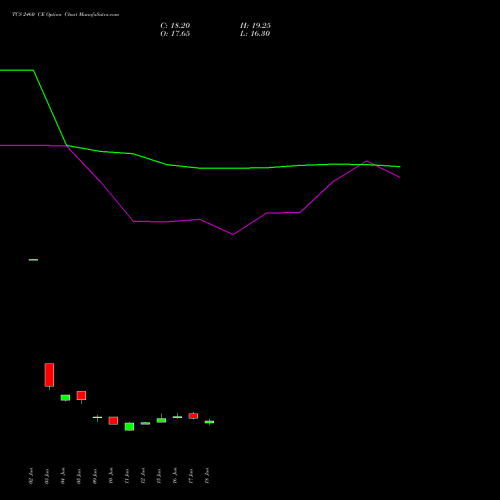Select the 02 Jun date label
The height and width of the screenshot is (500, 500).
coord(31,476)
